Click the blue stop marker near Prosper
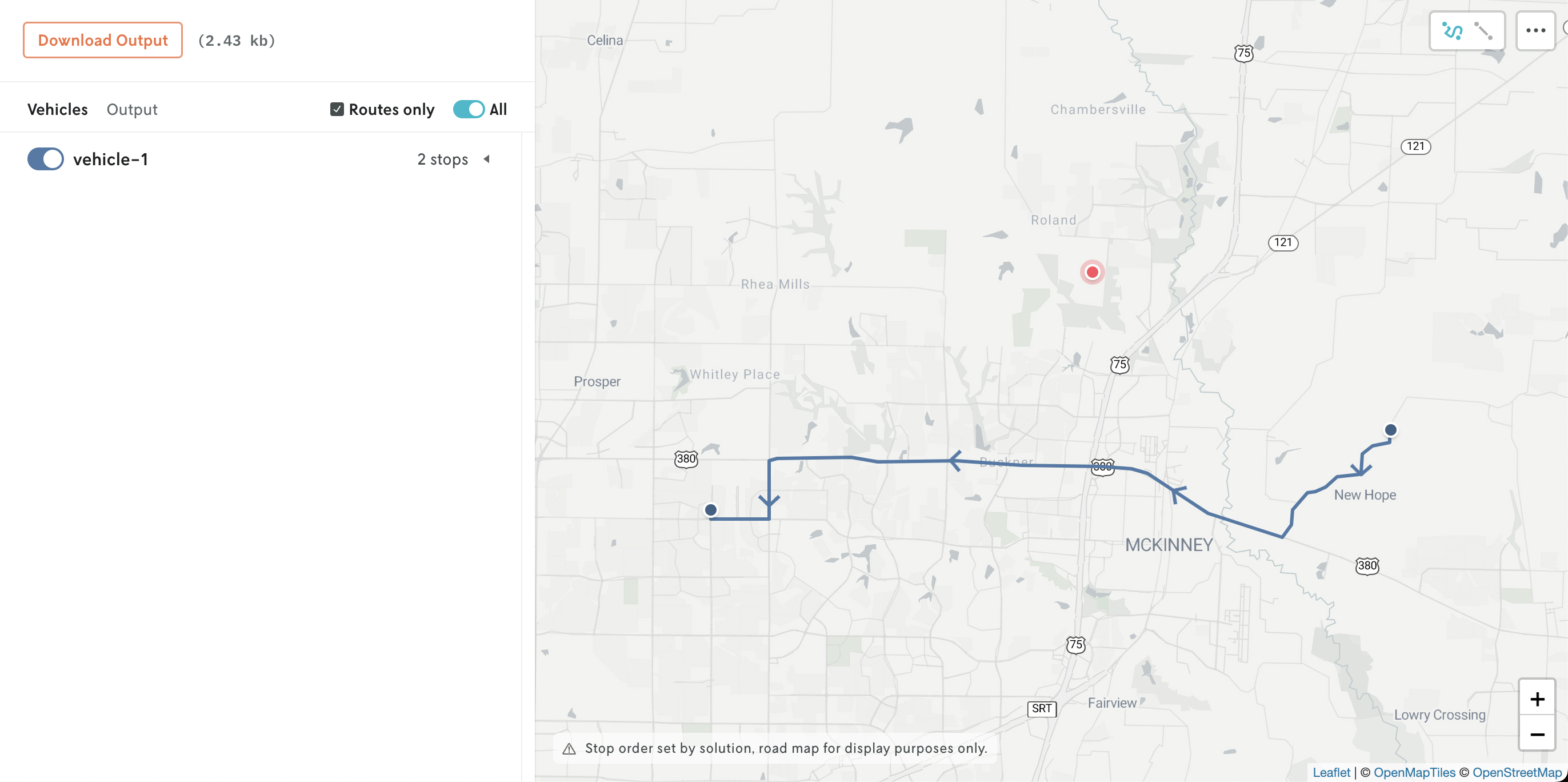 711,509
